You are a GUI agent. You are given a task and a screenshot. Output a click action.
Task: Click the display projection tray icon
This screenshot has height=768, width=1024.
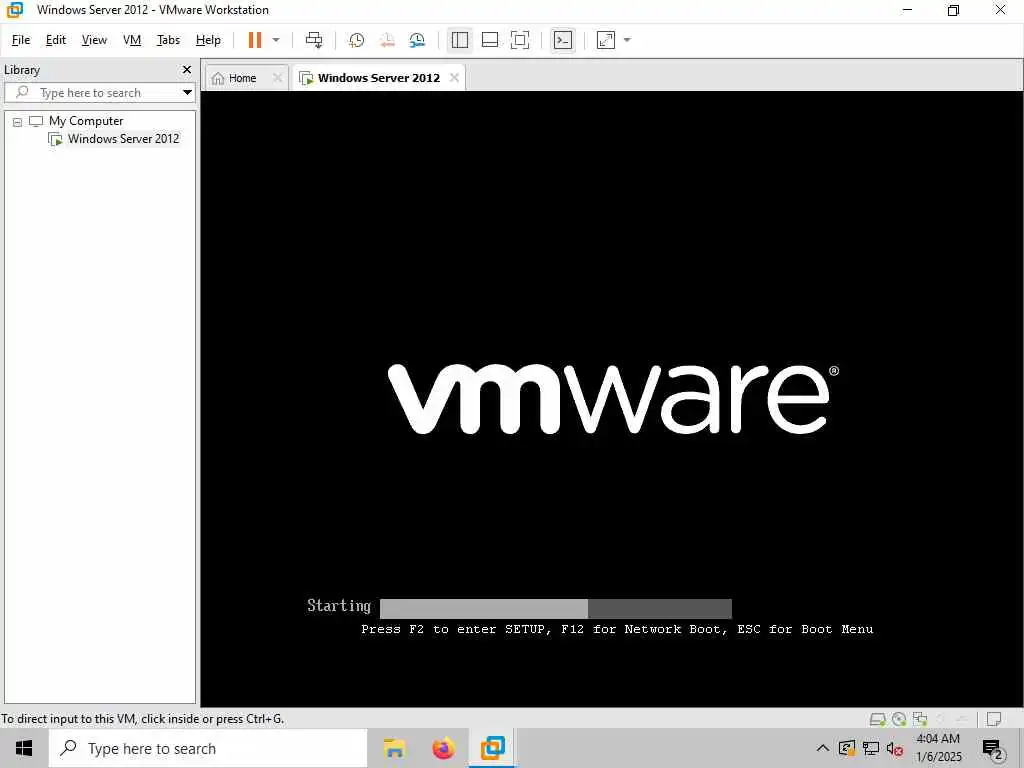tap(847, 748)
